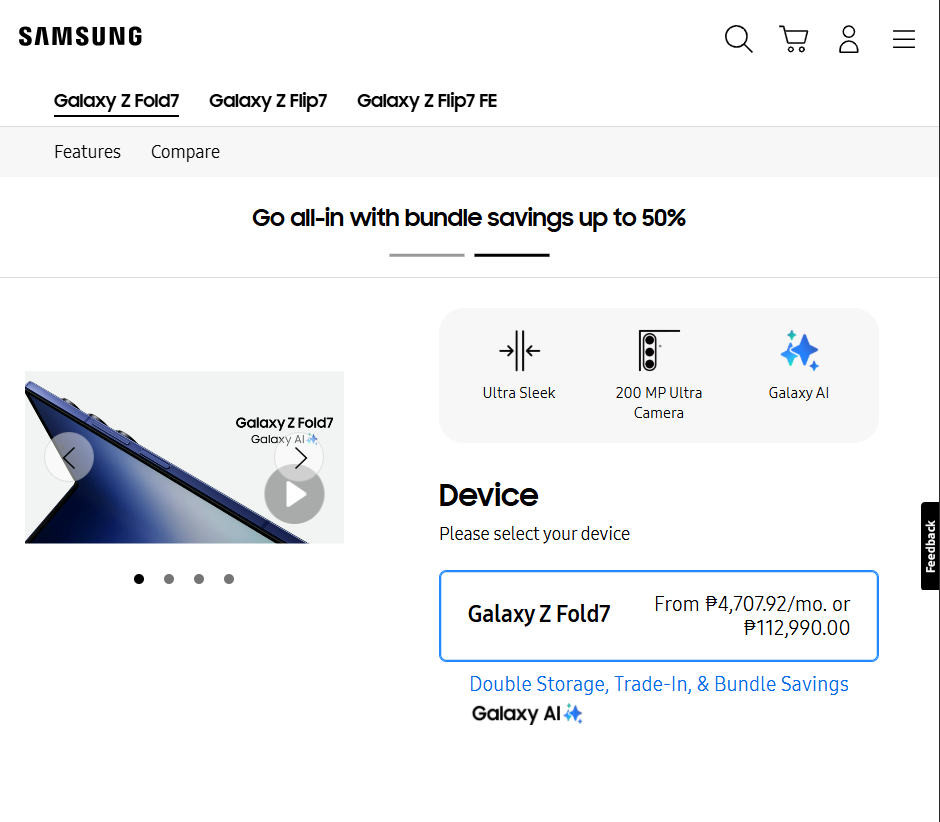
Task: Switch to the Galaxy Z Flip7 FE tab
Action: pos(427,101)
